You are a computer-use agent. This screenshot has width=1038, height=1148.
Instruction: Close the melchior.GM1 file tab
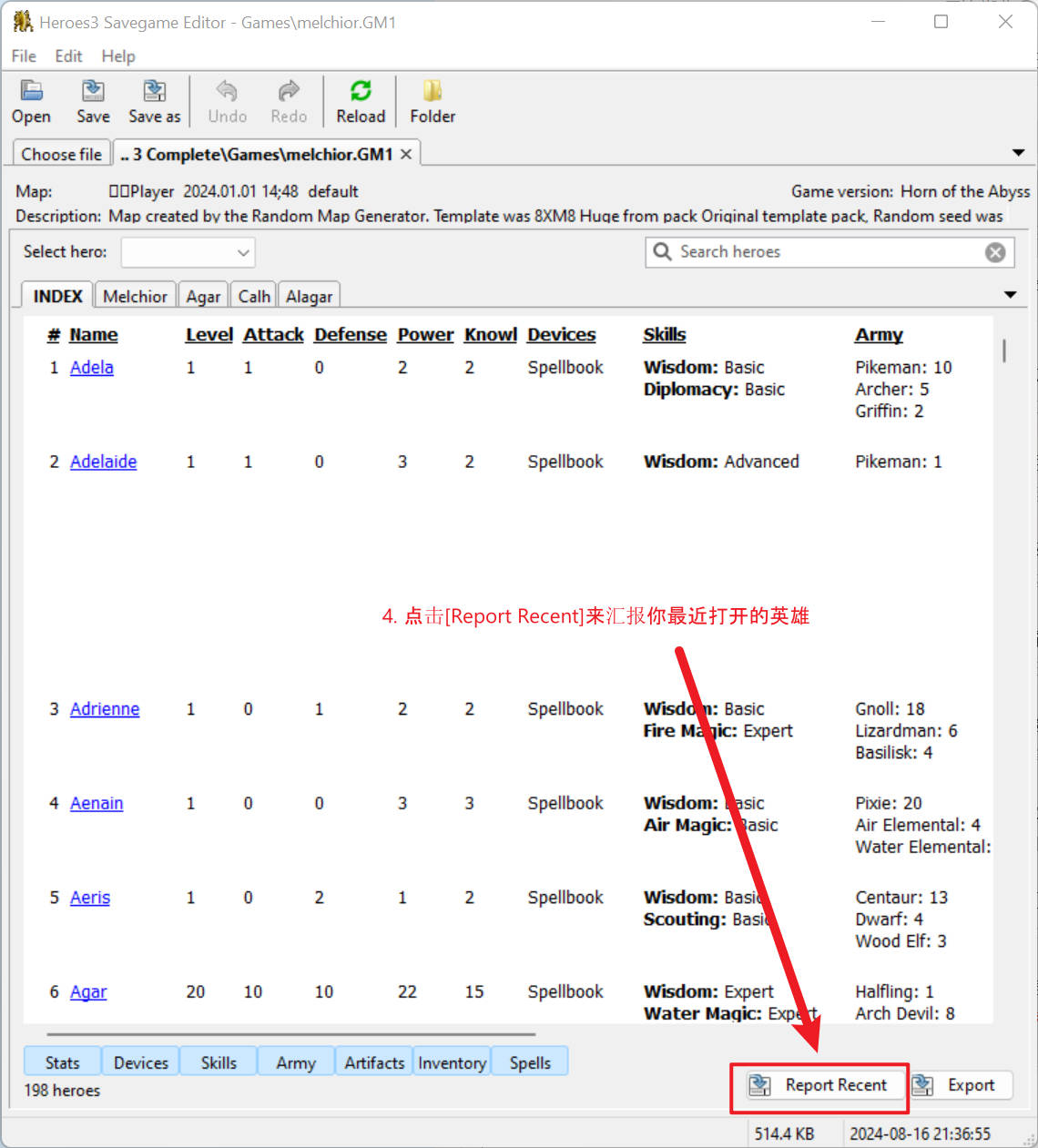click(406, 154)
